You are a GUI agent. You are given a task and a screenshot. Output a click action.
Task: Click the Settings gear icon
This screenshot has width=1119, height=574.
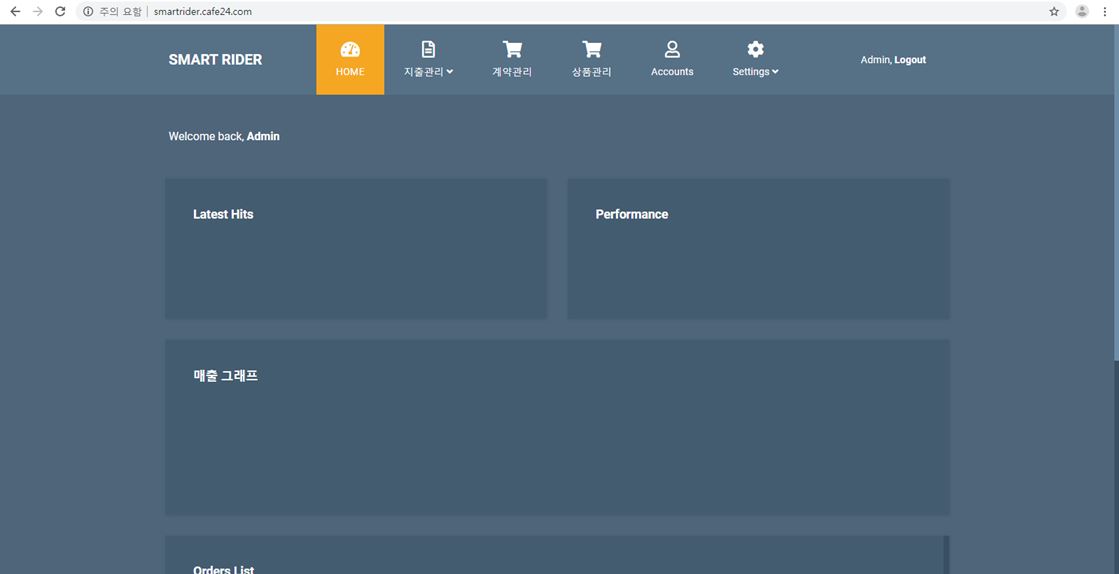click(x=755, y=49)
